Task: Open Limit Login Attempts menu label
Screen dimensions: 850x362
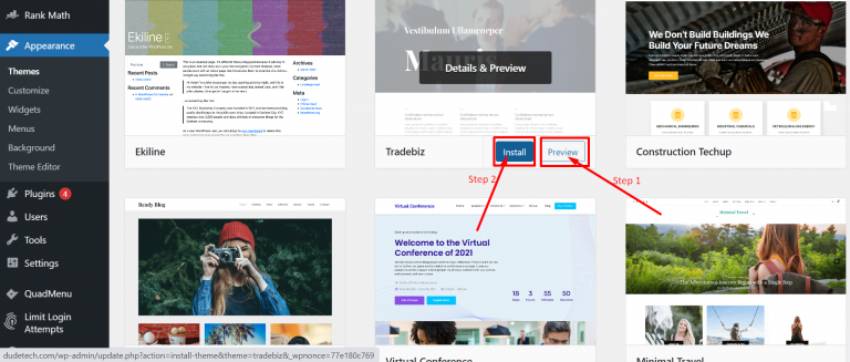Action: 48,323
